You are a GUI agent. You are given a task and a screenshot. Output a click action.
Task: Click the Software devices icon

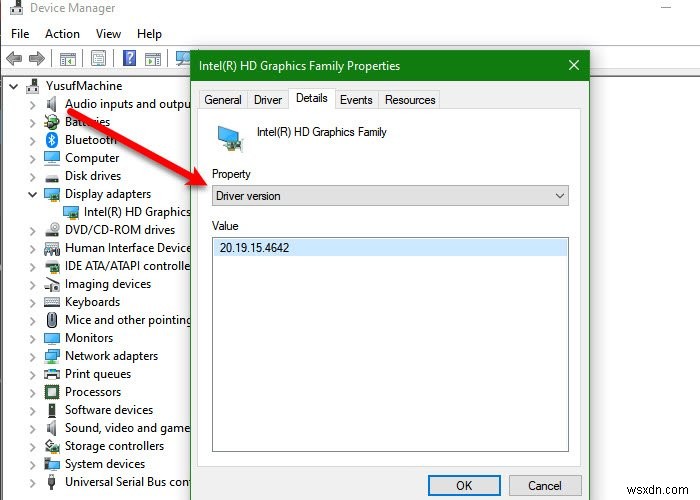[52, 410]
